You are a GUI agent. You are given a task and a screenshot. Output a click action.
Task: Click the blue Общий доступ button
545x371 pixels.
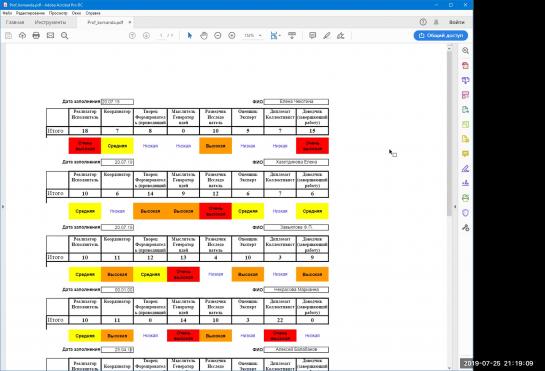441,35
